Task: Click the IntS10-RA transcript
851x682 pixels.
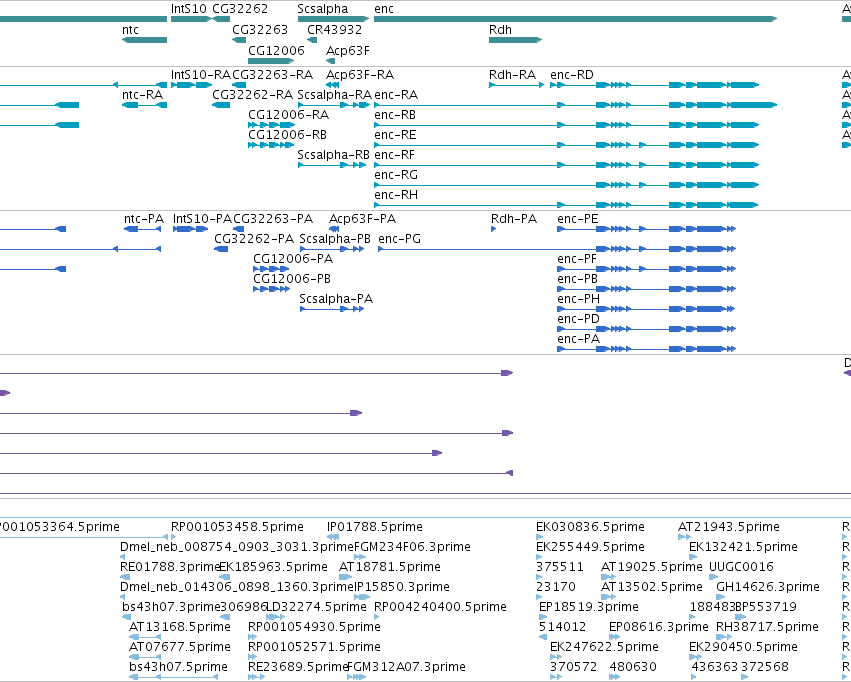Action: point(191,85)
